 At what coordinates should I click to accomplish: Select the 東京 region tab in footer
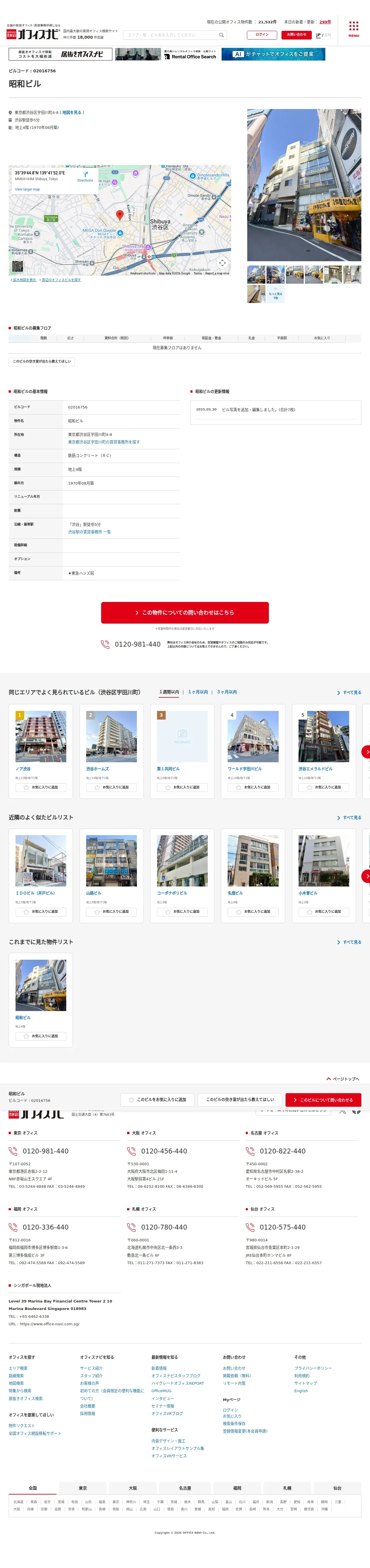click(x=83, y=1488)
